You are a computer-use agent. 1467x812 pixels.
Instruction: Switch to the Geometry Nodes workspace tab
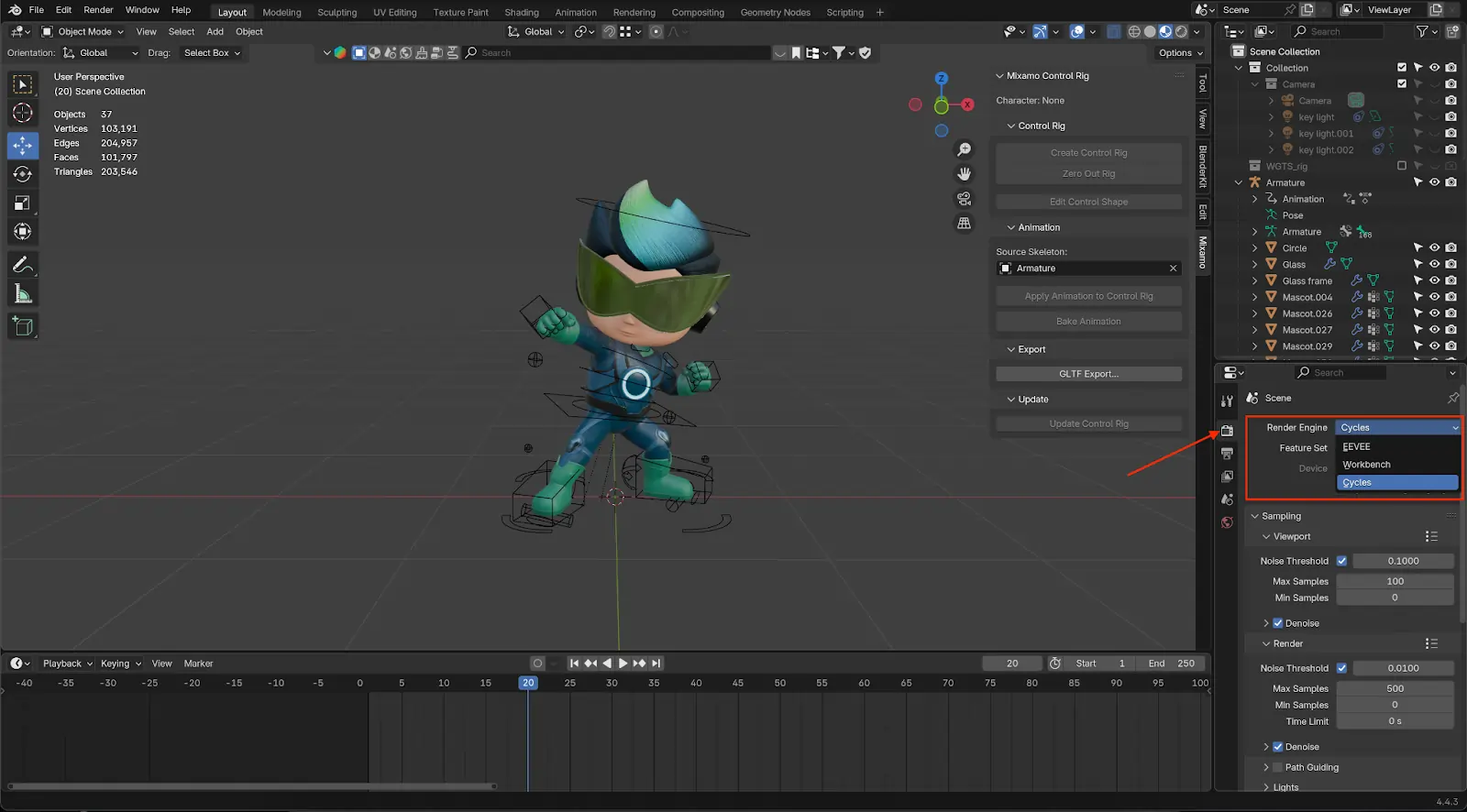[776, 13]
